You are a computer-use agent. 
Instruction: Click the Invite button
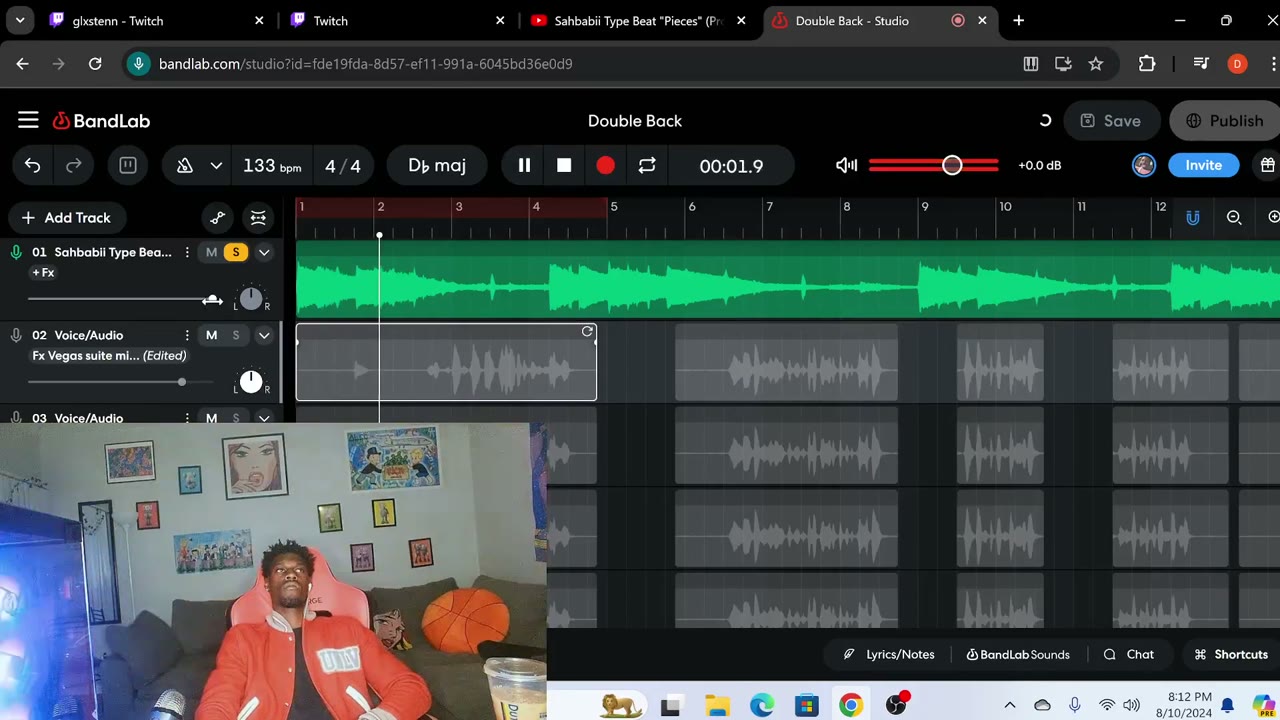(x=1203, y=166)
